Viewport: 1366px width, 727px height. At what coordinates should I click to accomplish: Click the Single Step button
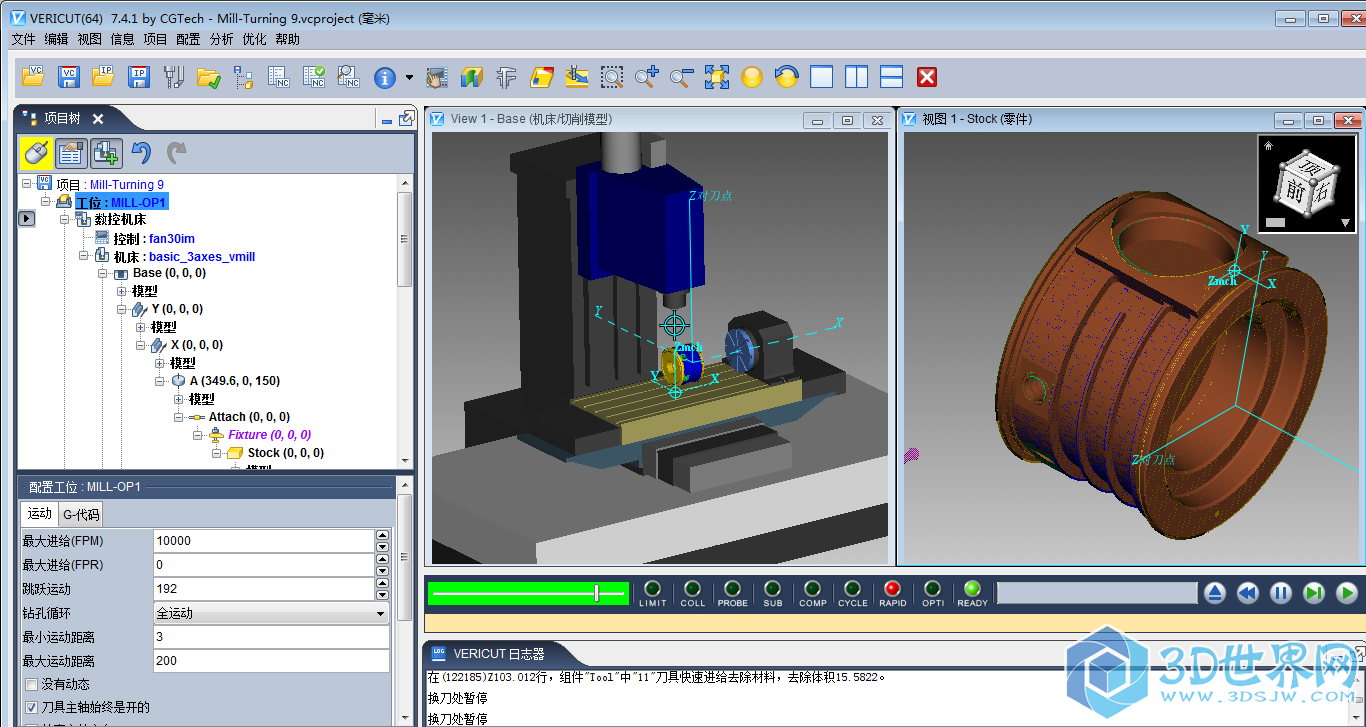(x=1314, y=593)
